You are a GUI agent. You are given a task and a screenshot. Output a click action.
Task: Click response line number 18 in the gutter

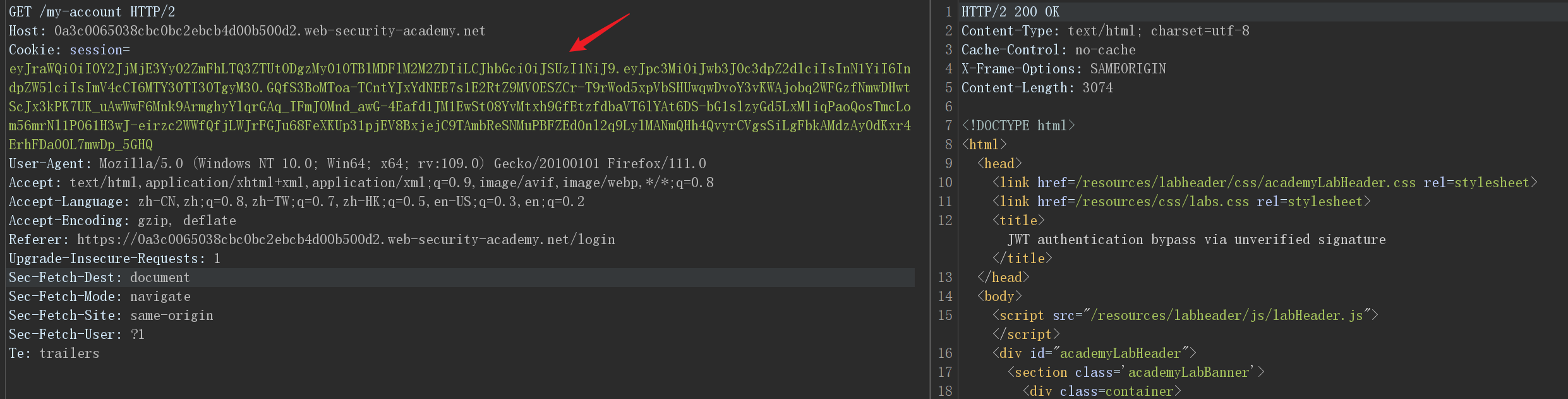[x=945, y=391]
